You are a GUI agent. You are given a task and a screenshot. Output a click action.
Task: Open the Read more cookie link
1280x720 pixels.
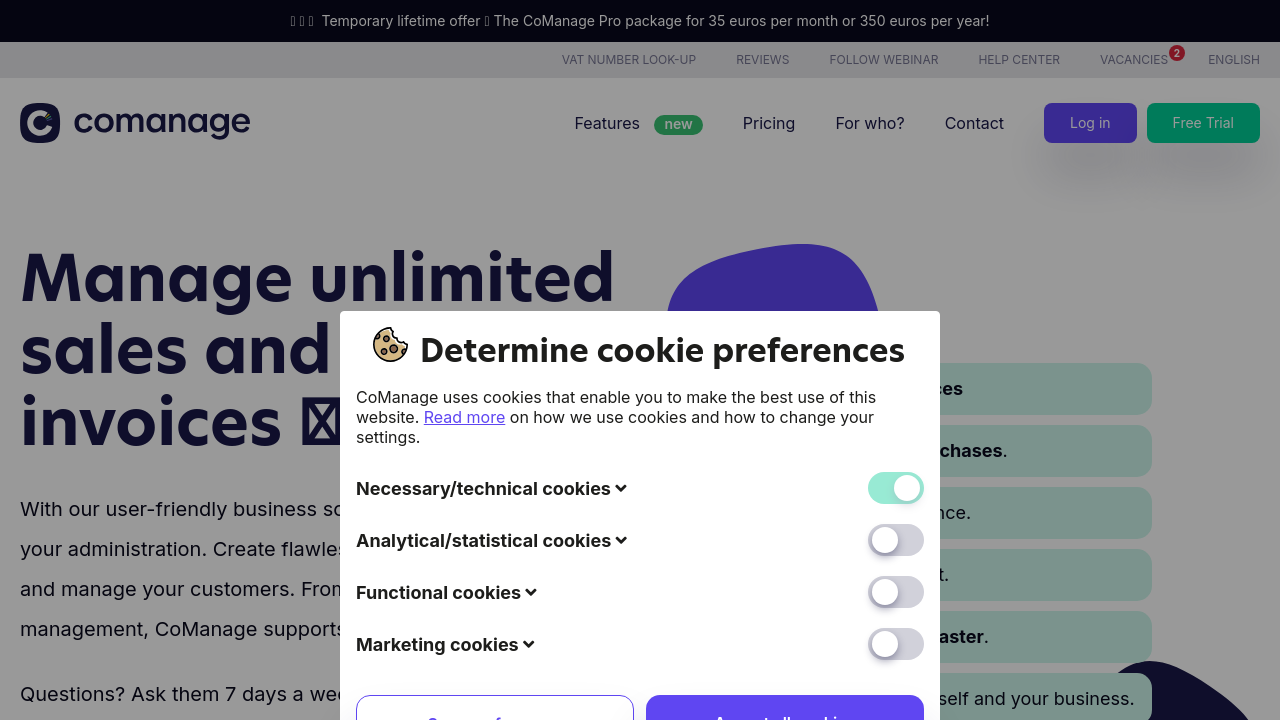click(x=464, y=417)
